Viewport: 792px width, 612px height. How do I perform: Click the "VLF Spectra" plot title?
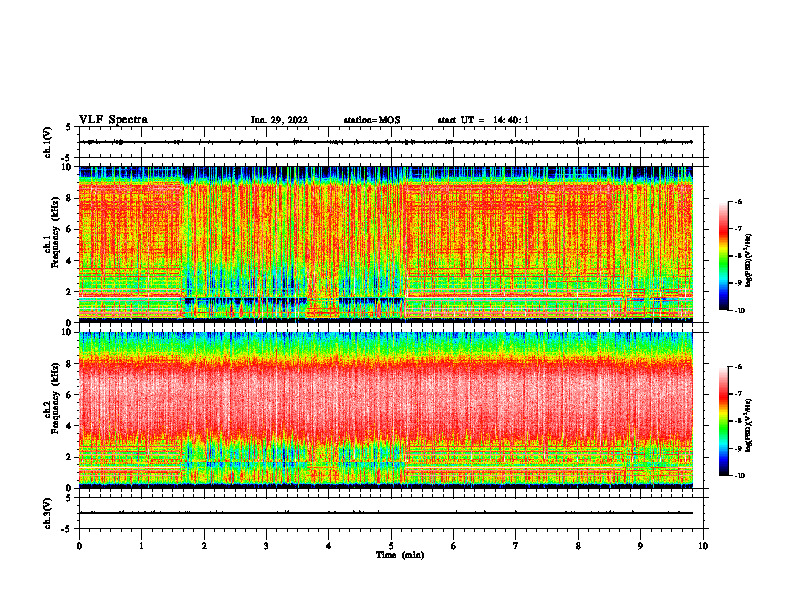point(113,120)
